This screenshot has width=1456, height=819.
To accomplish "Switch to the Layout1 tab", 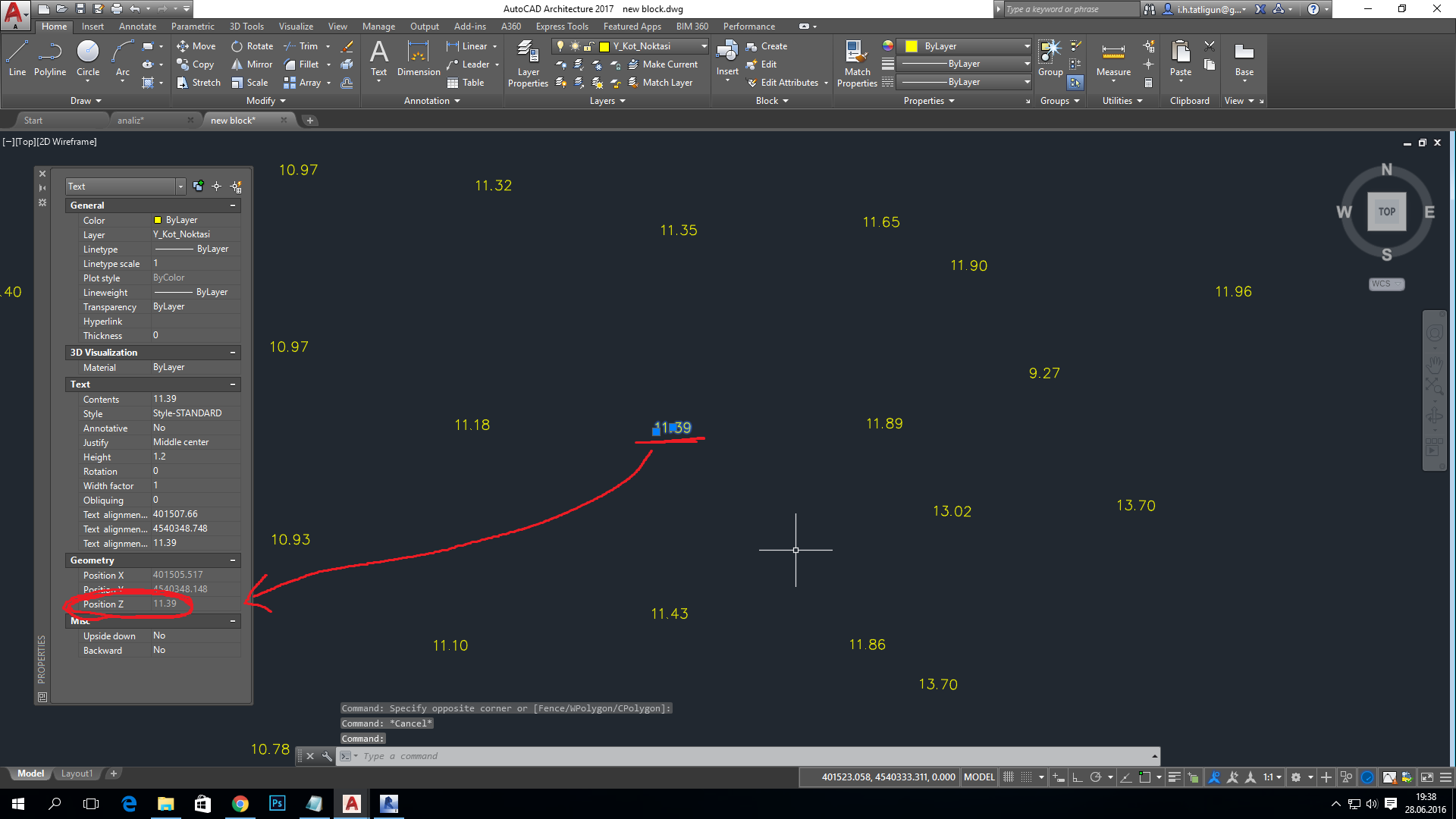I will click(77, 773).
